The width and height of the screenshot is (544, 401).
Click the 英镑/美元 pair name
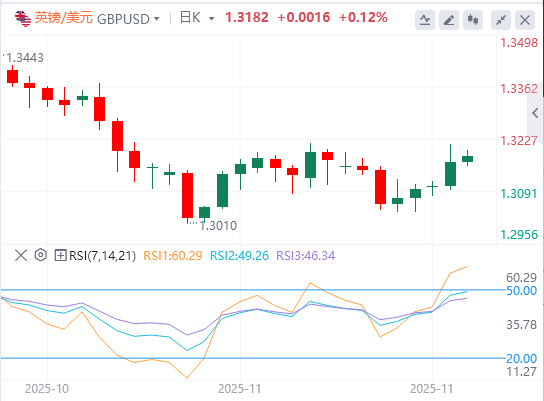[63, 18]
